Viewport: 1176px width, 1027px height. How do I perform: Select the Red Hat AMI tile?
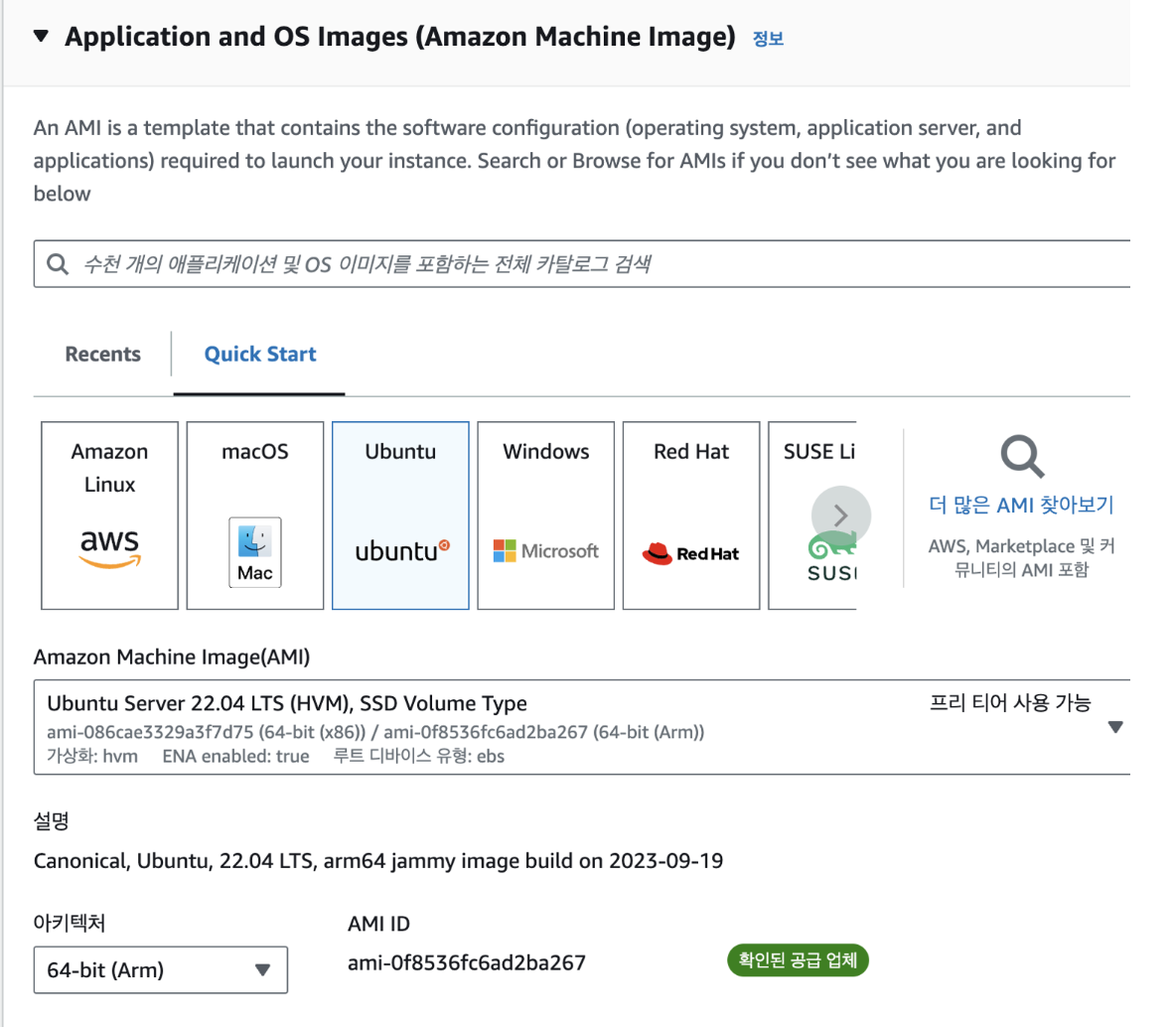[691, 515]
